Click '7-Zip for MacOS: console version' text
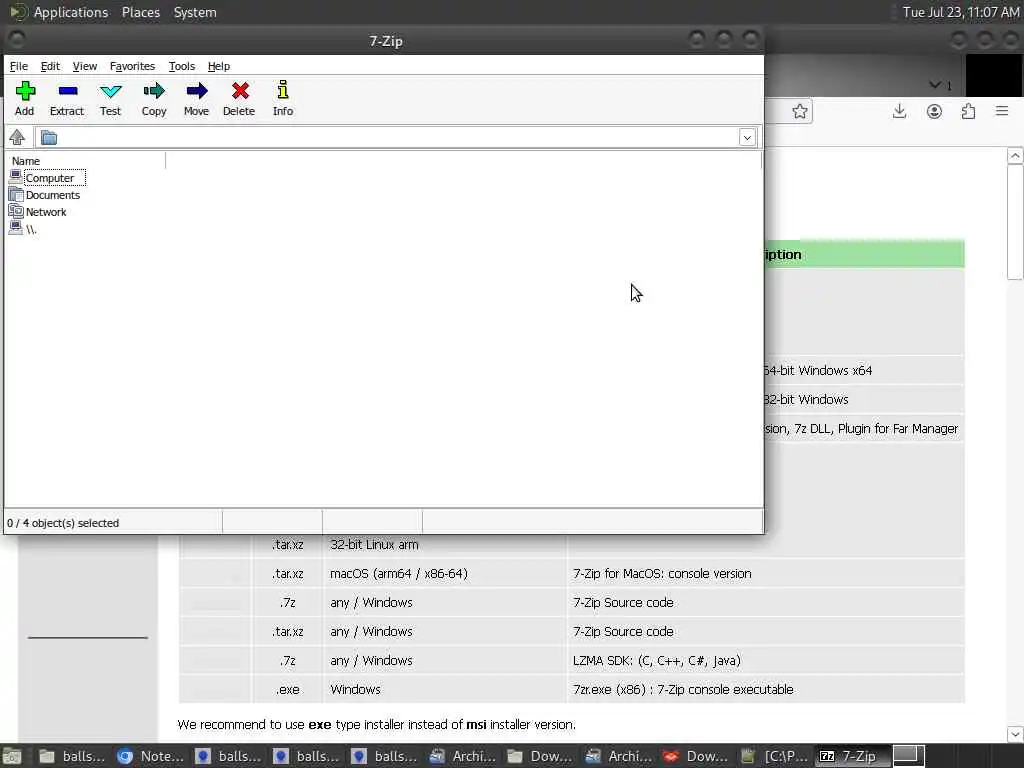Viewport: 1024px width, 768px height. coord(662,573)
